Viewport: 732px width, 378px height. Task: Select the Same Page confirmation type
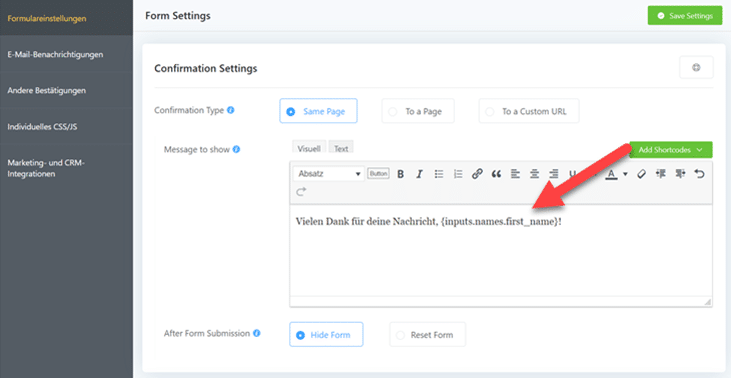[x=318, y=111]
